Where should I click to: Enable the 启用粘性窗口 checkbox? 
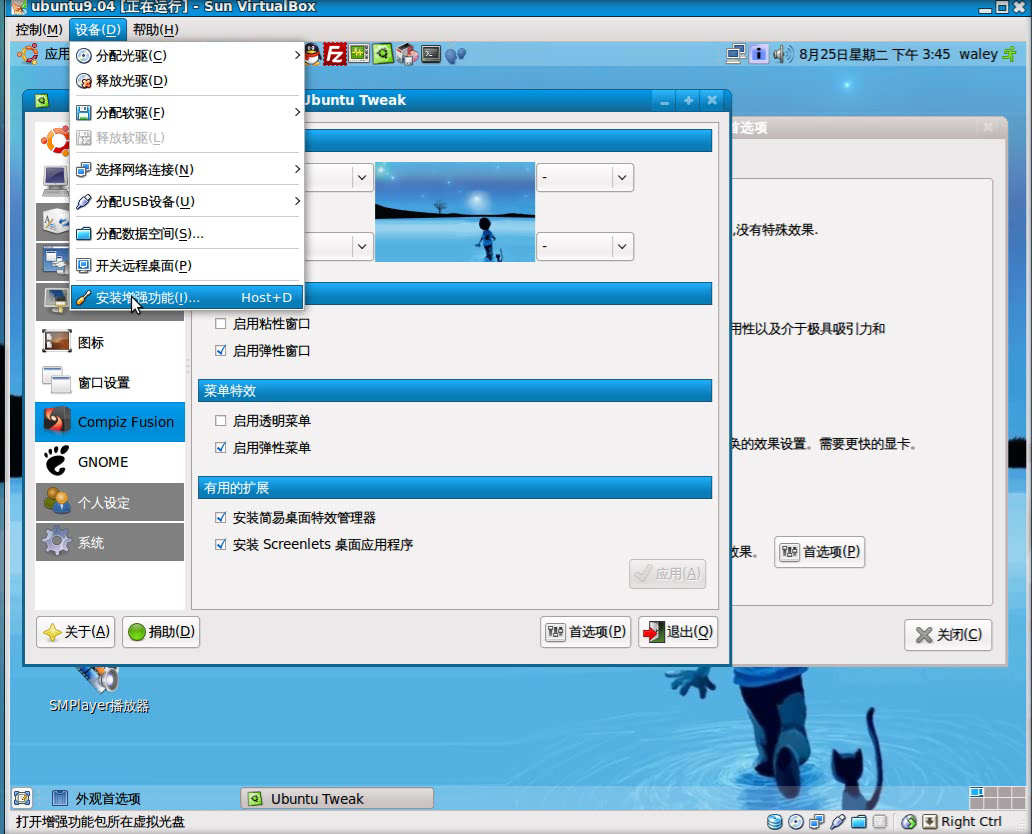[x=220, y=324]
